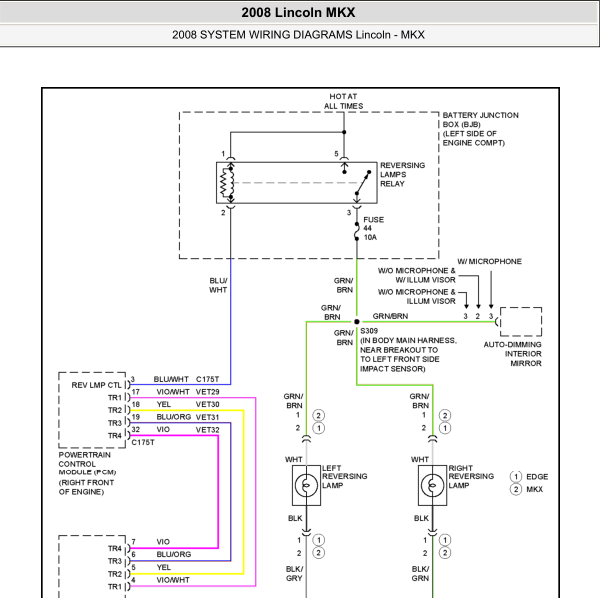Click the relay coil symbol in the reversing relay
Viewport: 600px width, 598px height.
click(227, 183)
